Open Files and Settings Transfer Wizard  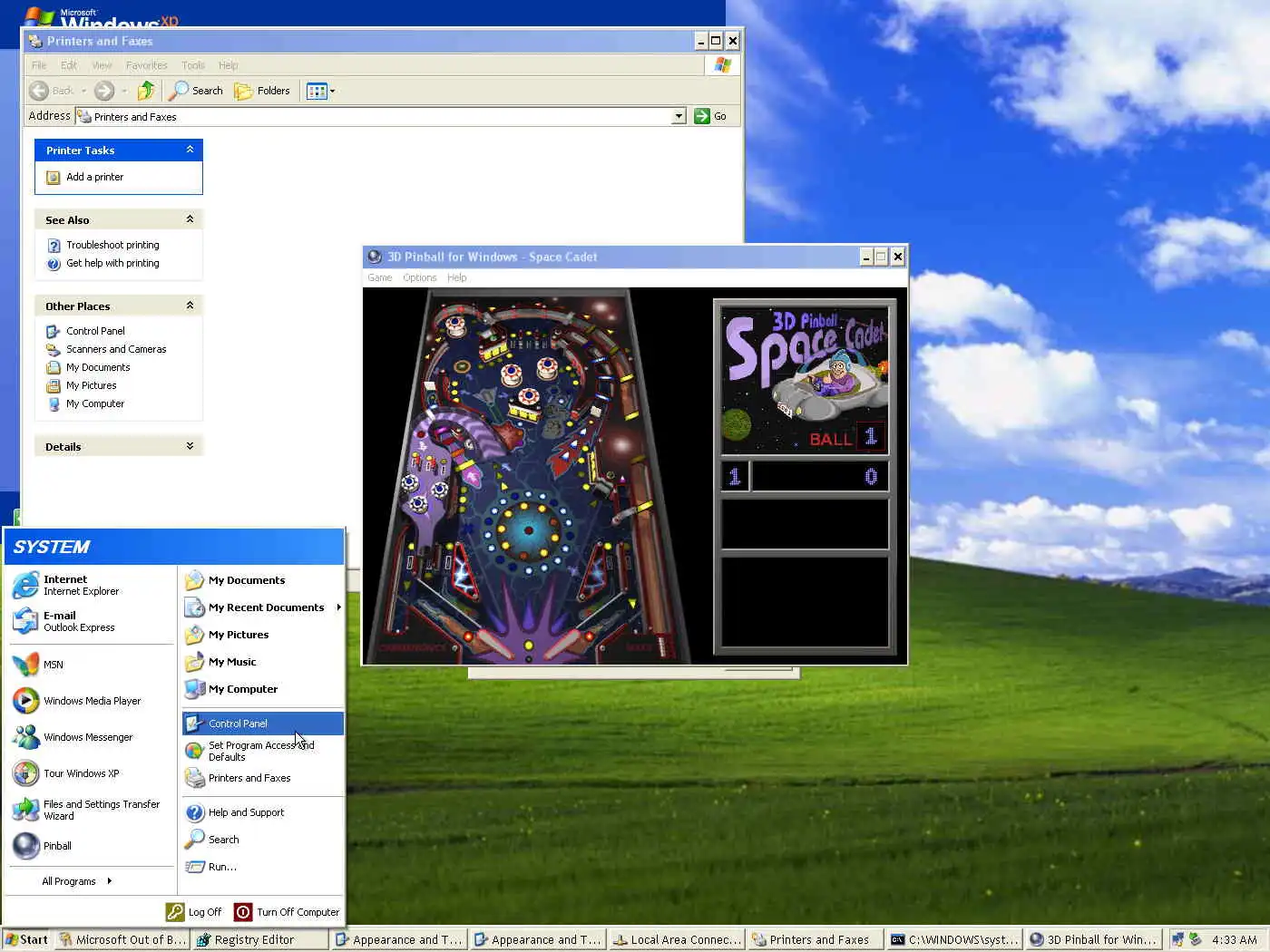[91, 810]
